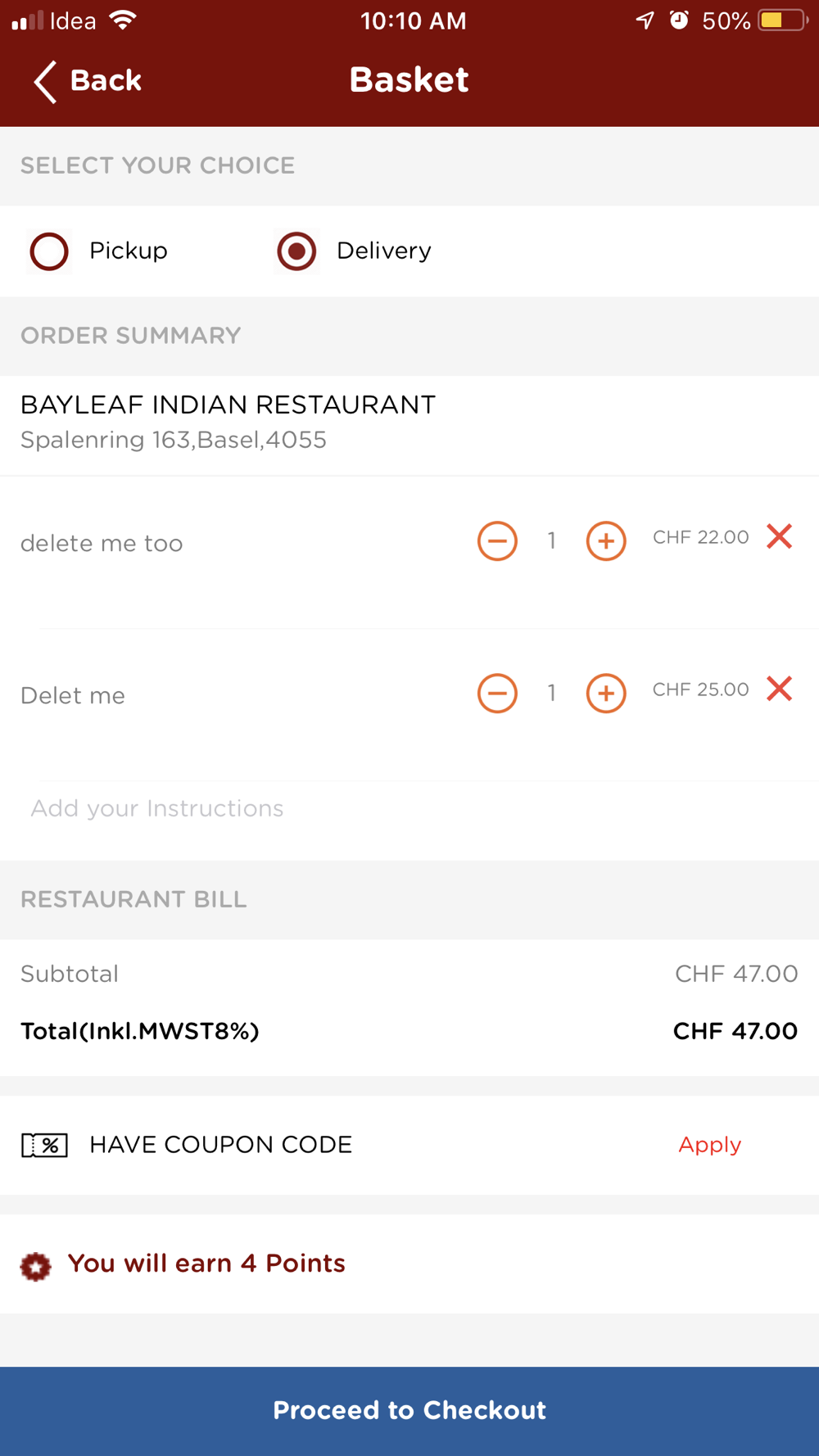This screenshot has width=819, height=1456.
Task: Remove "delete me too" from basket
Action: pyautogui.click(x=780, y=536)
